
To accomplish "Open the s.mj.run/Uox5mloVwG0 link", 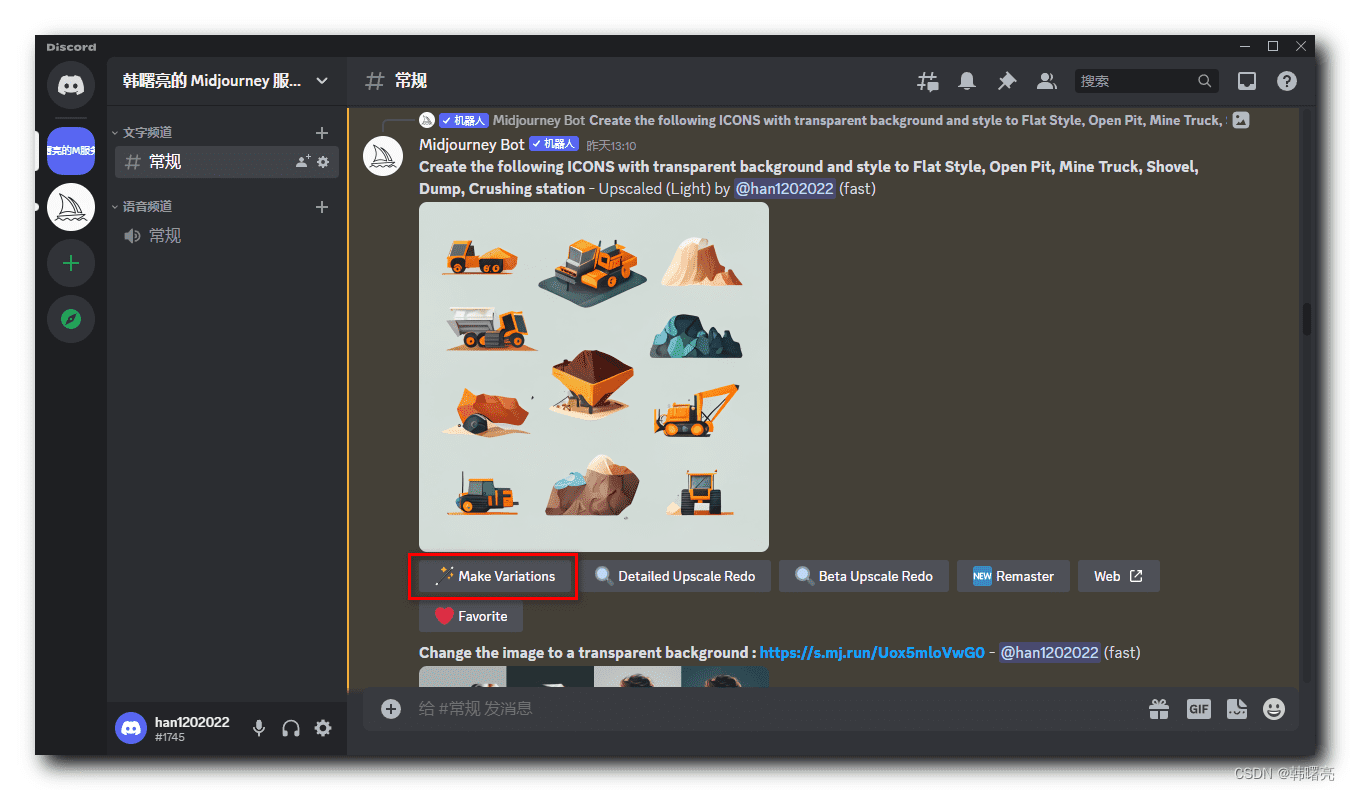I will click(872, 653).
